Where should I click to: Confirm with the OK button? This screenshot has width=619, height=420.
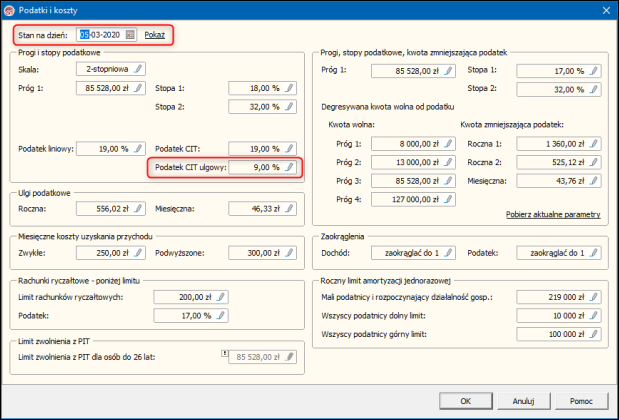(x=465, y=401)
